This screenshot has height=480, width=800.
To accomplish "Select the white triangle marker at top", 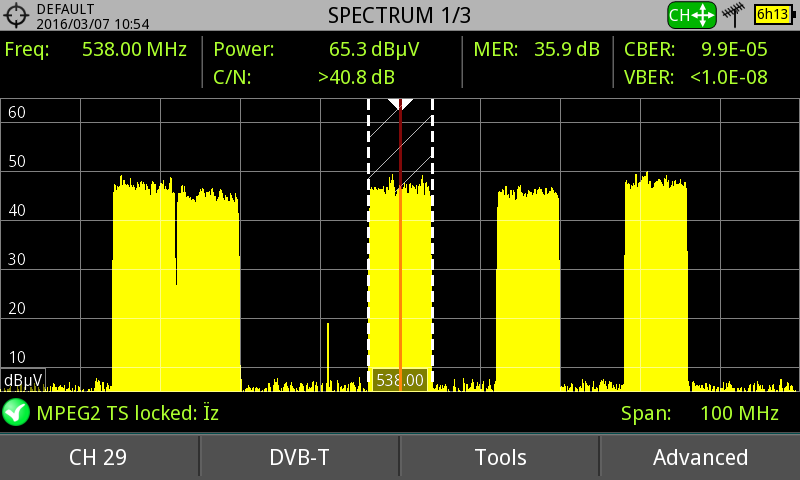I will coord(401,105).
